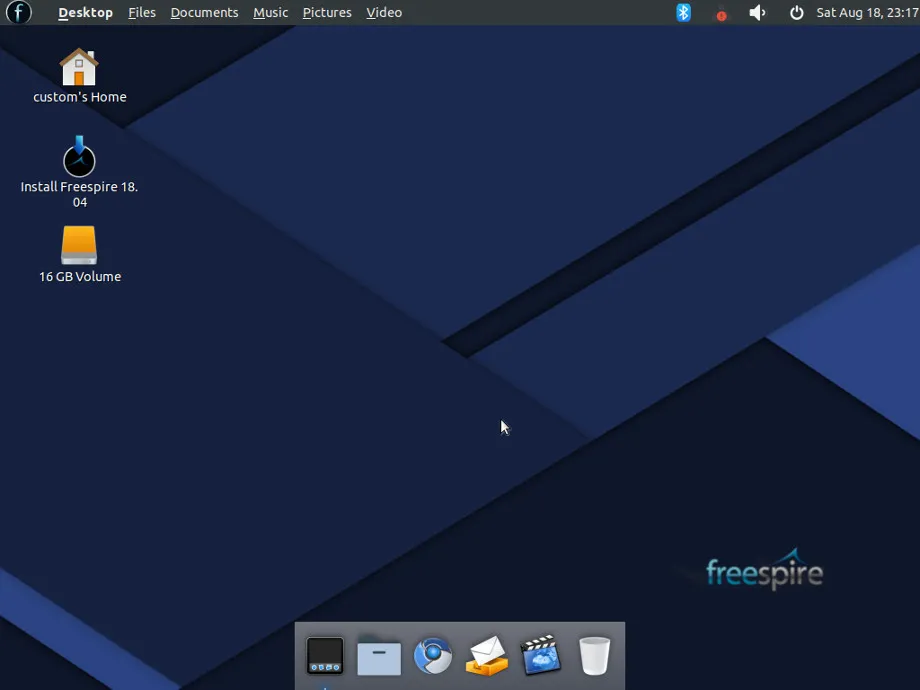The height and width of the screenshot is (690, 920).
Task: Click the custom's Home label text
Action: coord(80,97)
